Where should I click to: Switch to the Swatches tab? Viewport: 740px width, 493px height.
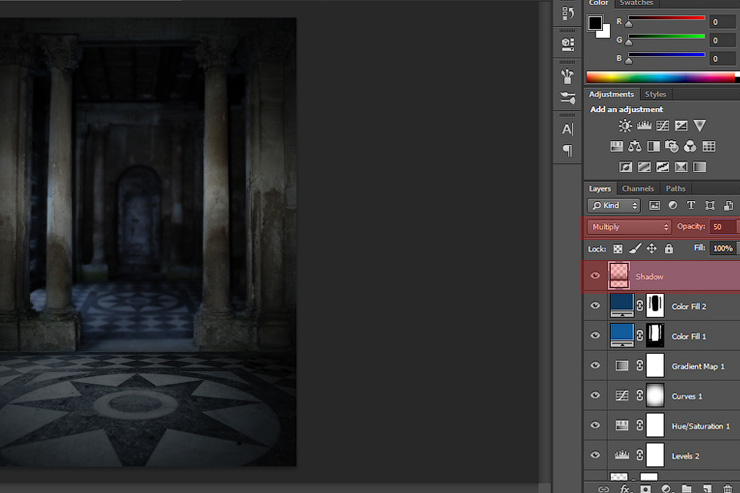[x=636, y=4]
